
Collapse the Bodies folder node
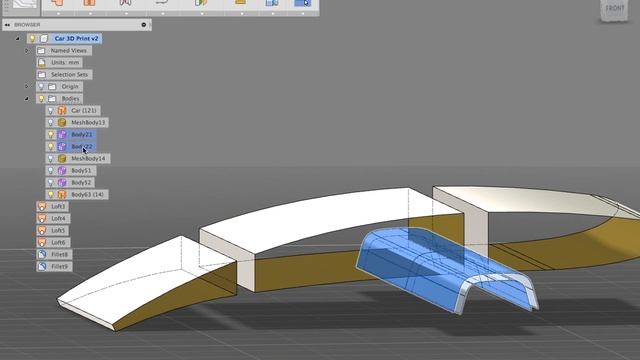coord(27,99)
